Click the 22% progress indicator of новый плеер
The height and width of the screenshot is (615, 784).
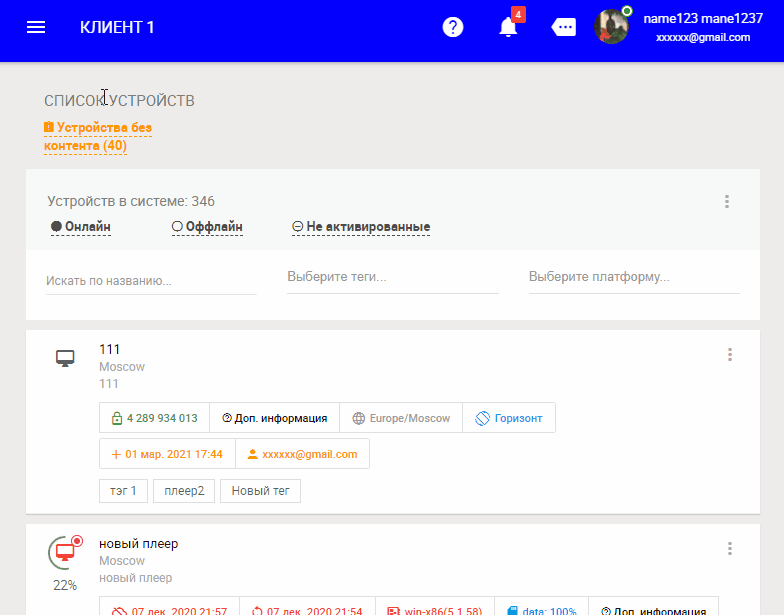click(65, 585)
